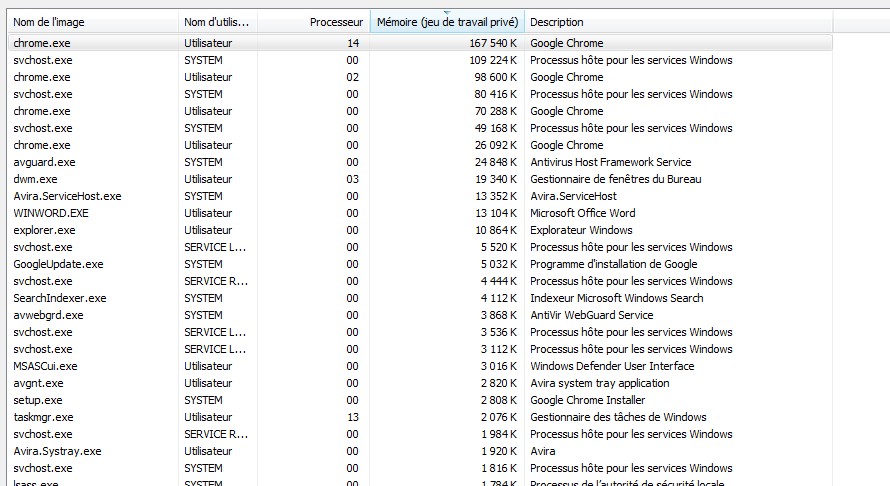The image size is (890, 486).
Task: Sort by the Nom de l'image column header
Action: (x=93, y=22)
